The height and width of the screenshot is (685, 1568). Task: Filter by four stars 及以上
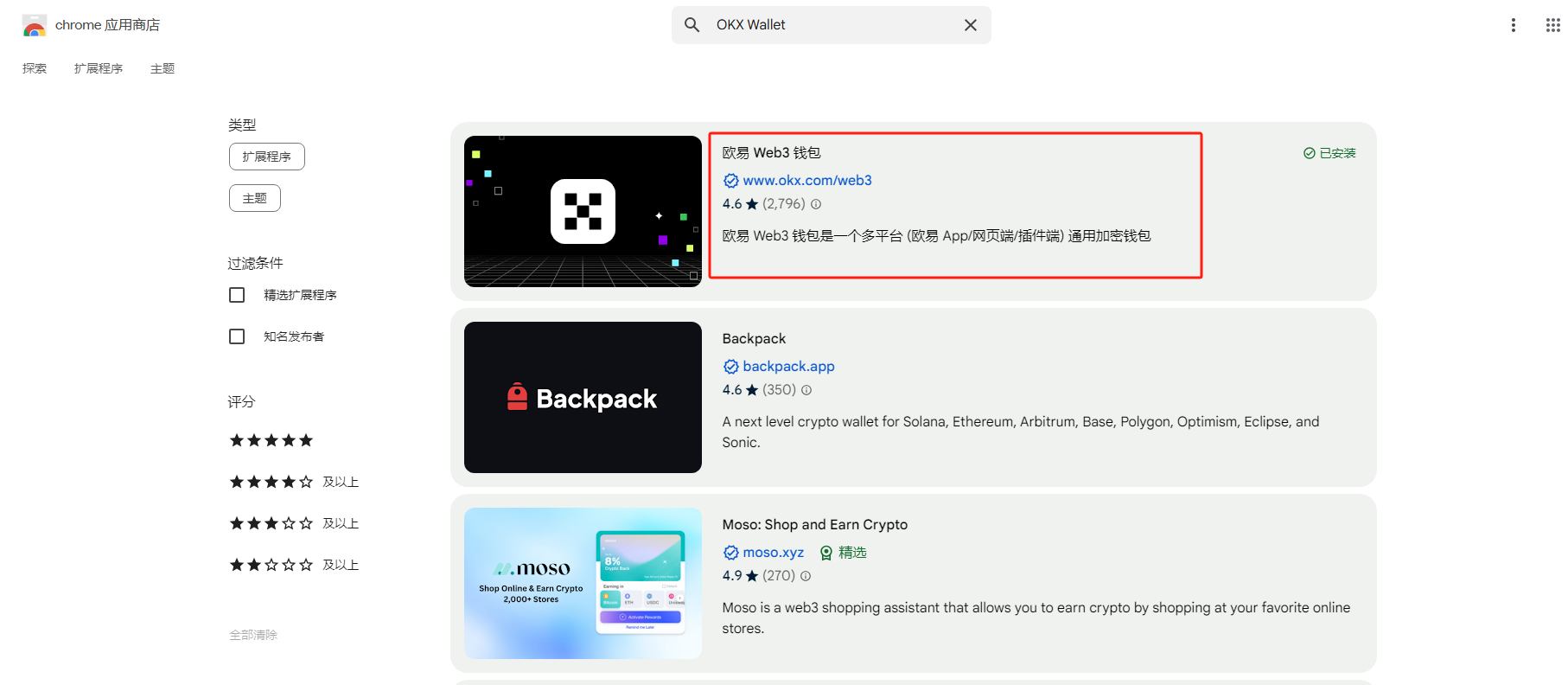click(294, 482)
